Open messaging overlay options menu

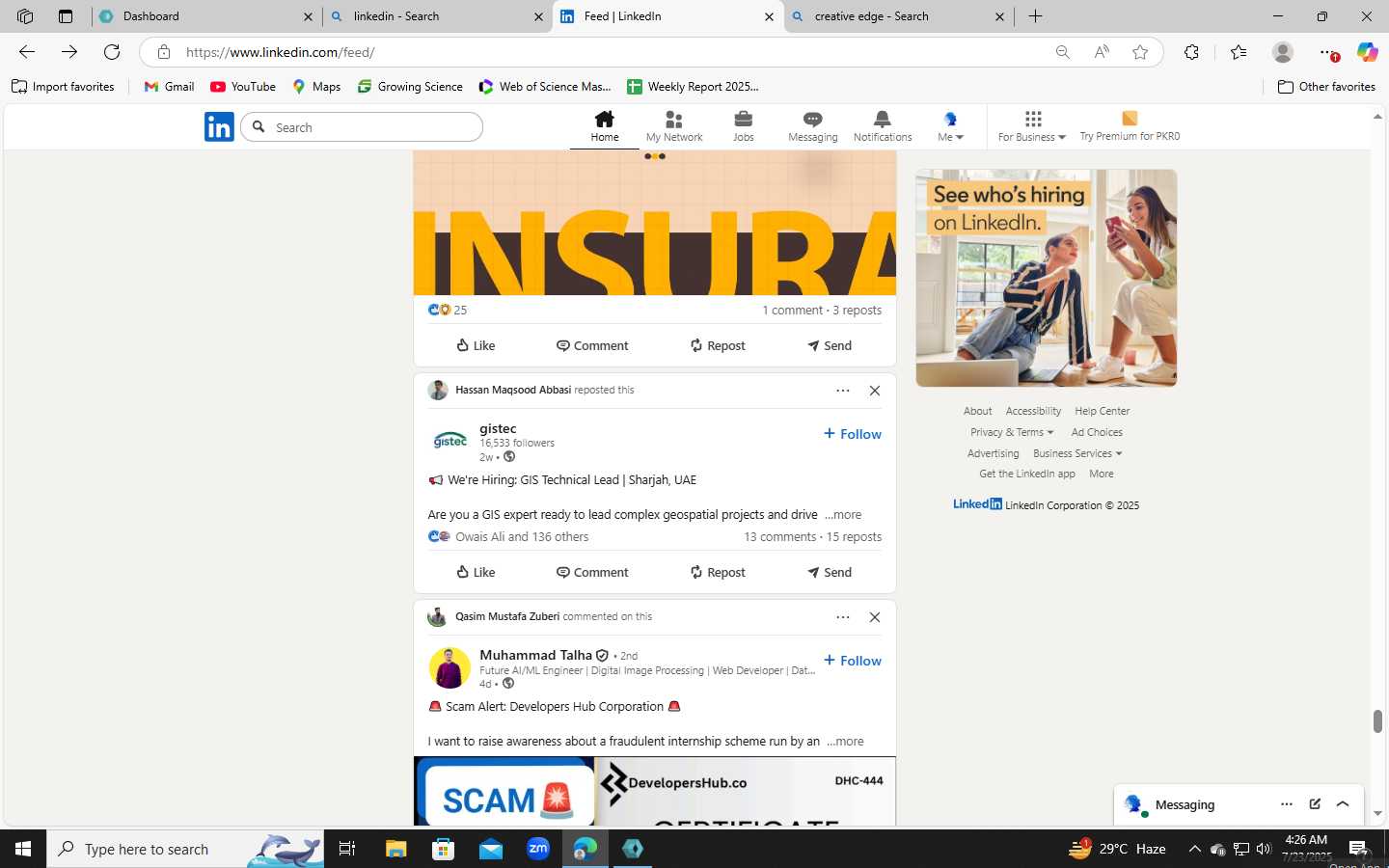1286,804
